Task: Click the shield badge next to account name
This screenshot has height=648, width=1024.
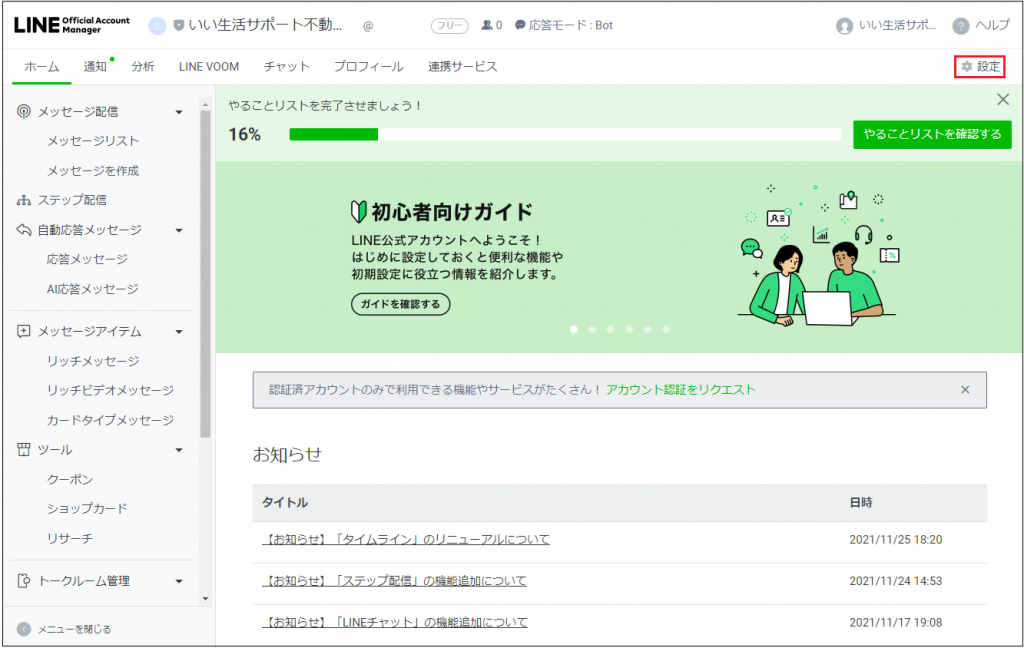Action: tap(179, 25)
